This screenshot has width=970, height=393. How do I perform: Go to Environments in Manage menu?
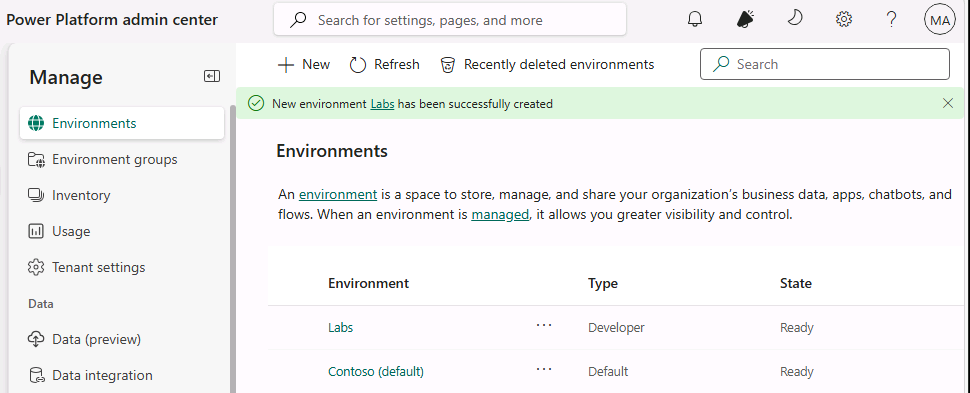(122, 123)
